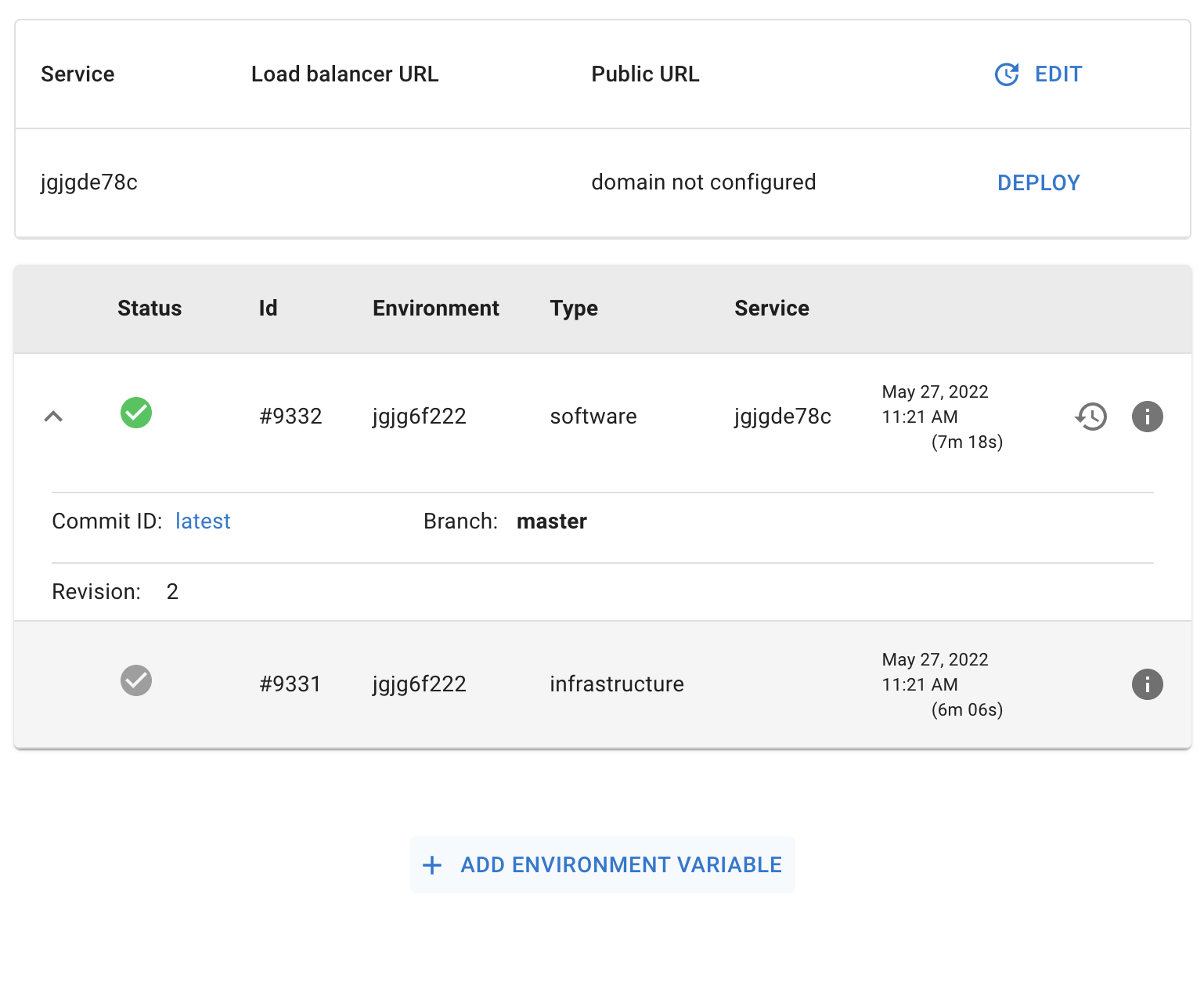Click the 'infrastructure' type cell
This screenshot has width=1204, height=985.
pyautogui.click(x=617, y=684)
